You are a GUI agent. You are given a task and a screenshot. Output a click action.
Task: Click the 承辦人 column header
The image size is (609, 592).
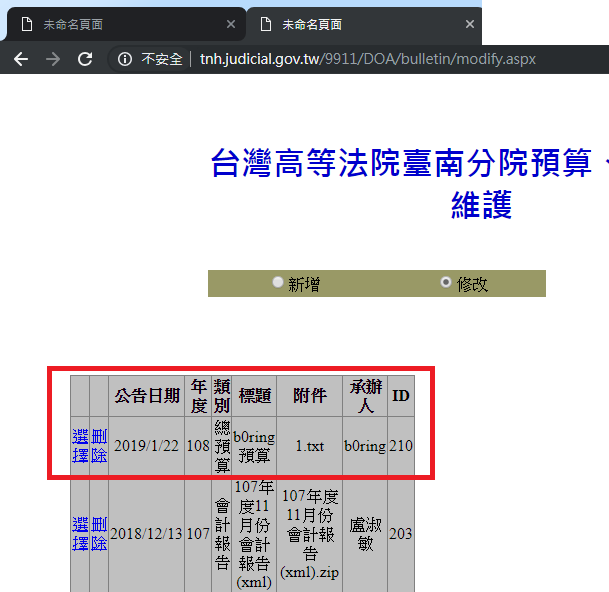coord(365,396)
